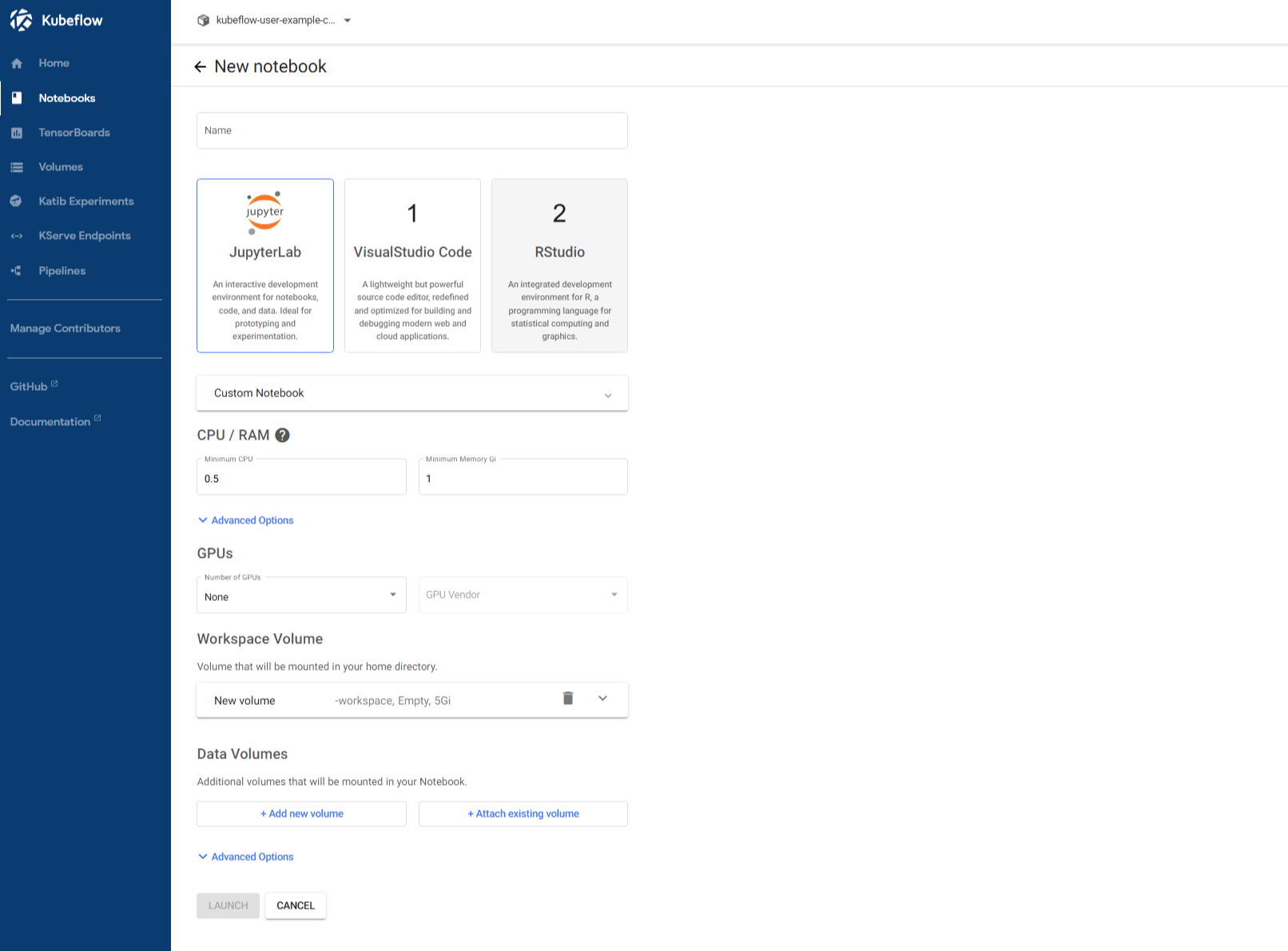Select the RStudio notebook type card
The width and height of the screenshot is (1288, 951).
tap(559, 265)
